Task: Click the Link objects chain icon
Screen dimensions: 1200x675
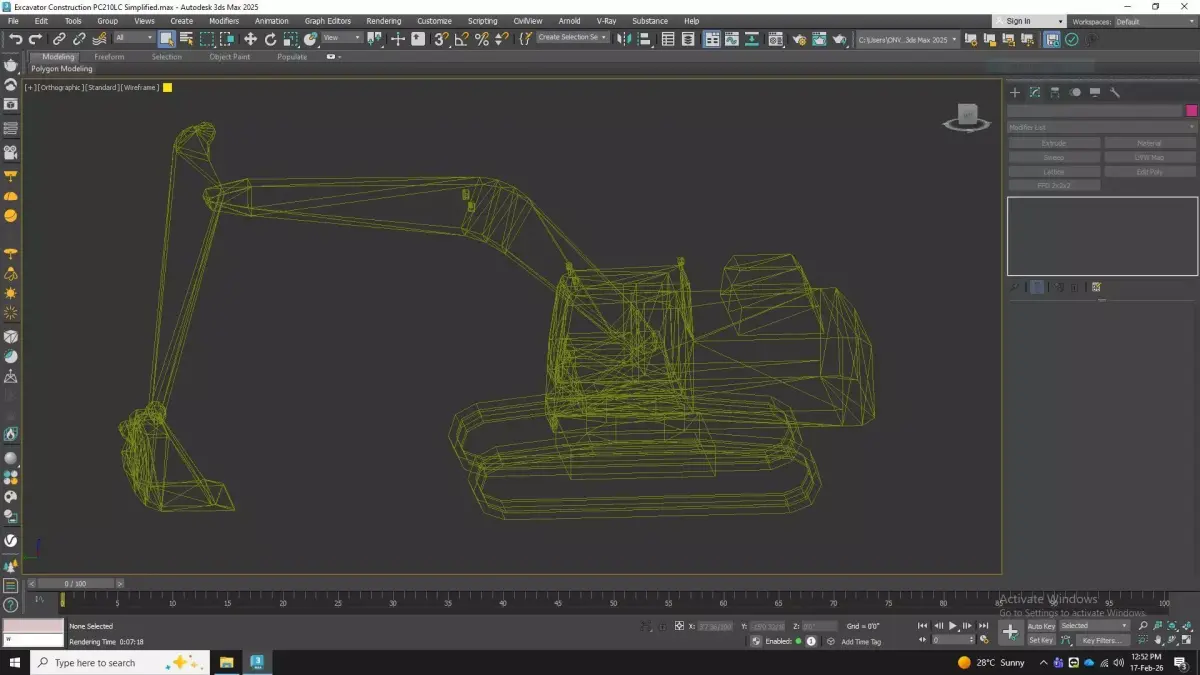Action: (59, 39)
